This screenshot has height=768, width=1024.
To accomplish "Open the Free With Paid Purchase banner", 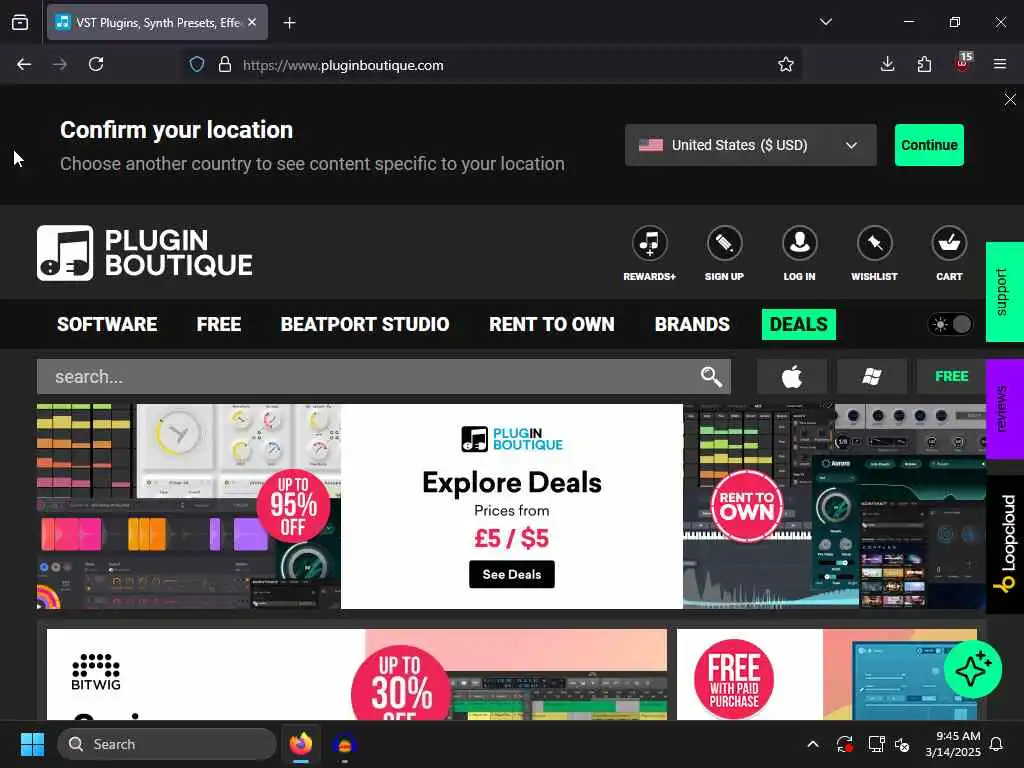I will (827, 675).
